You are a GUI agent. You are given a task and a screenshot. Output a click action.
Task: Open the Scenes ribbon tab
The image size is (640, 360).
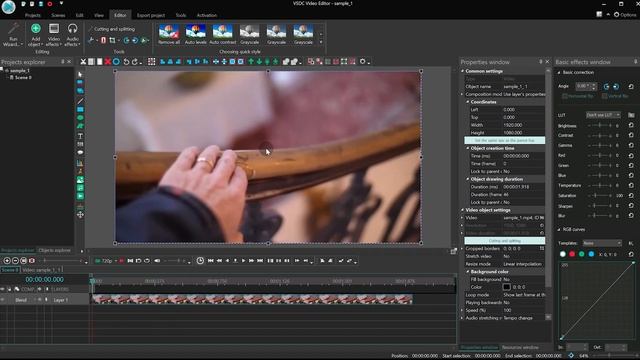(x=58, y=15)
